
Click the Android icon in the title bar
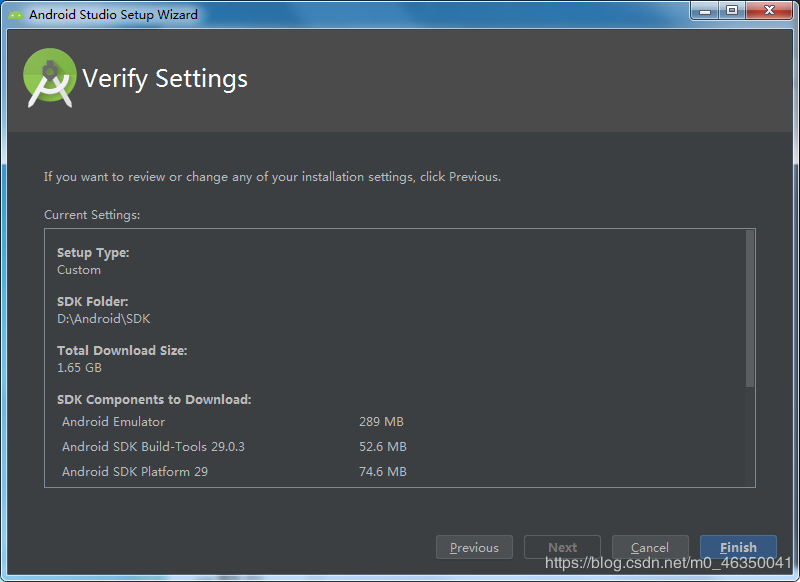(16, 15)
